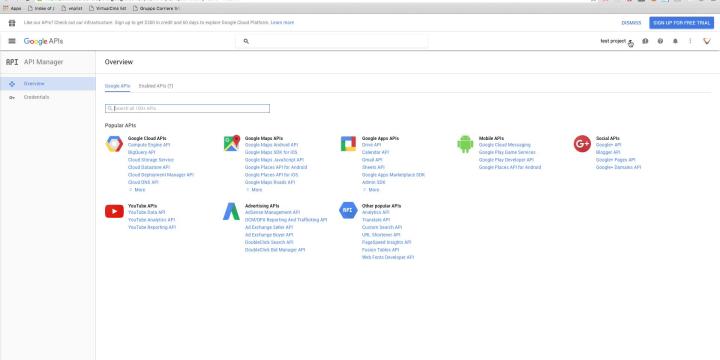Open Google Apps Marketplace SDK link
The width and height of the screenshot is (720, 360).
(x=393, y=175)
